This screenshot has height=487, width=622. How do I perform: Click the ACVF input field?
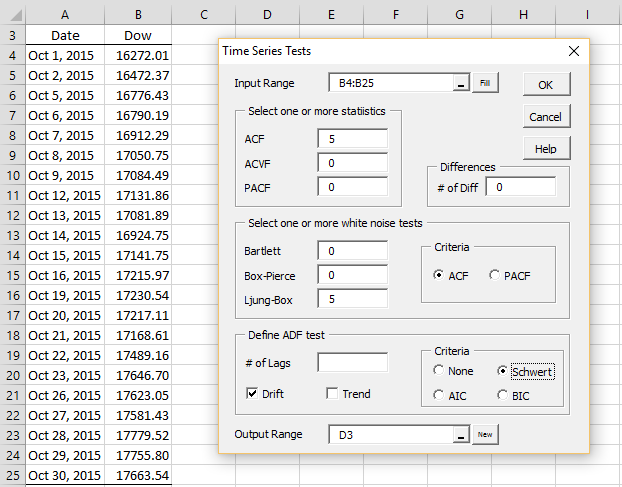pyautogui.click(x=353, y=163)
